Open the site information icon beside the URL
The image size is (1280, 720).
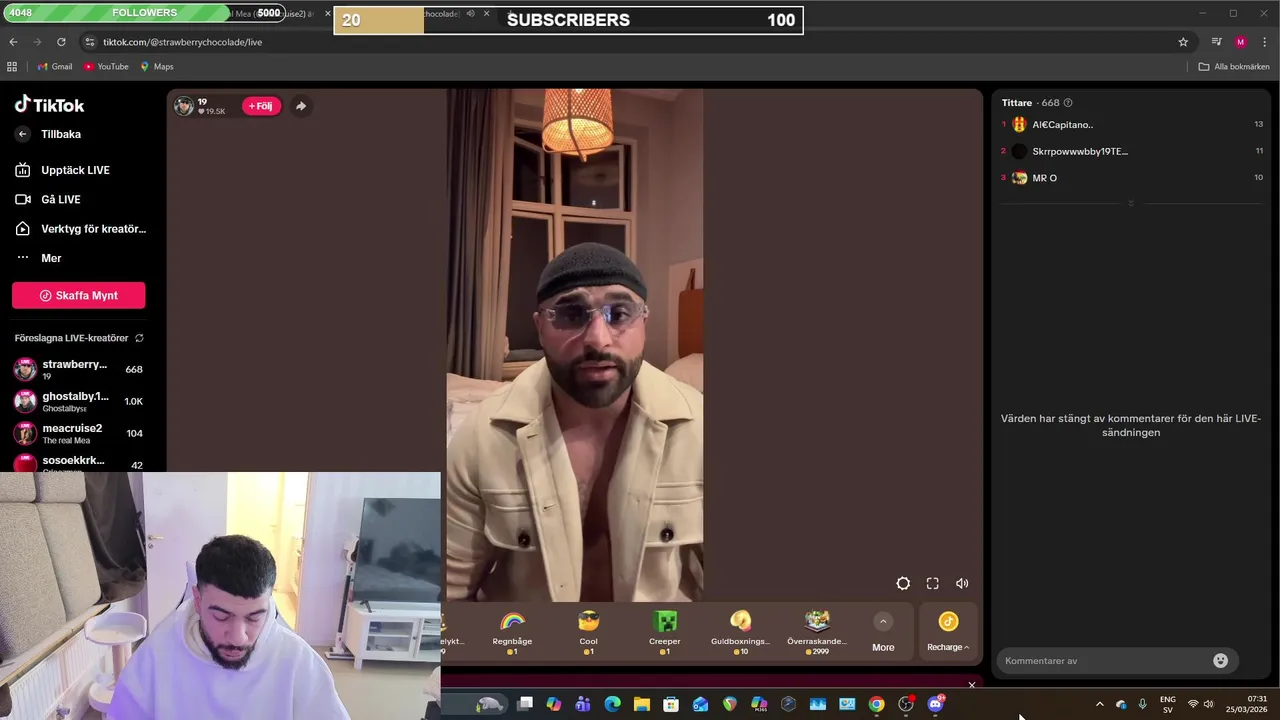tap(89, 42)
